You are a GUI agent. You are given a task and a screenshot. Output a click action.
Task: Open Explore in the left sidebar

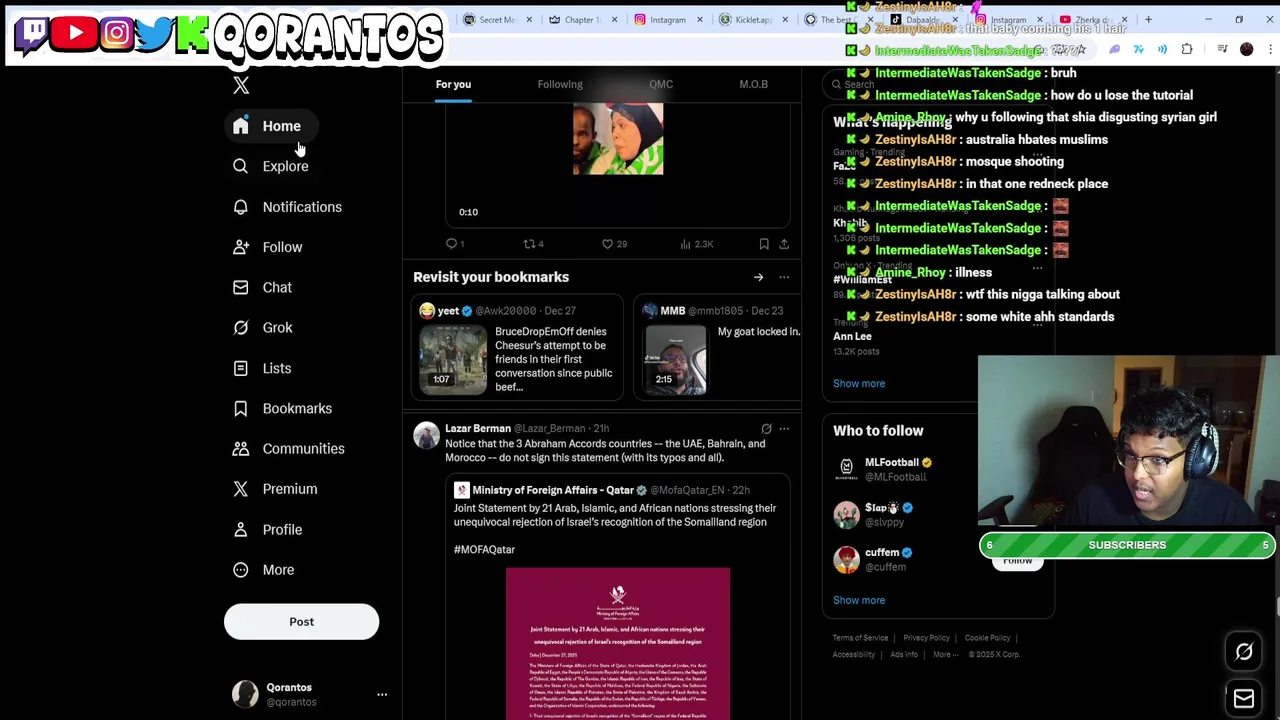[x=271, y=166]
